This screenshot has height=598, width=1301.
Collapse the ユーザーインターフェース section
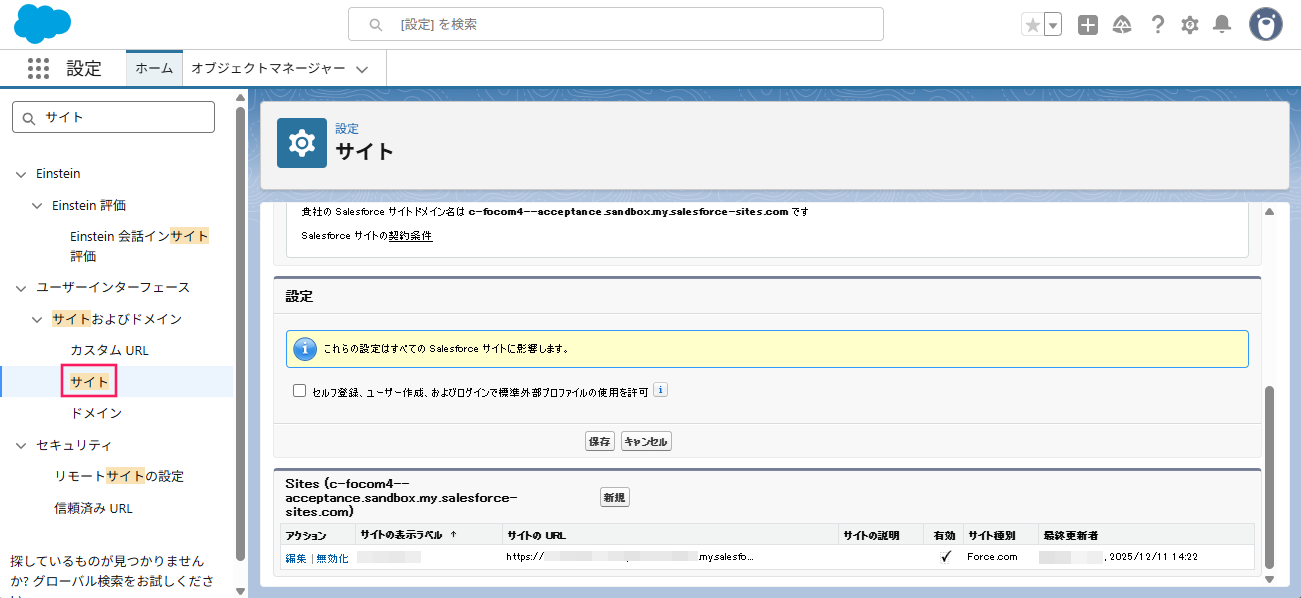(x=22, y=288)
